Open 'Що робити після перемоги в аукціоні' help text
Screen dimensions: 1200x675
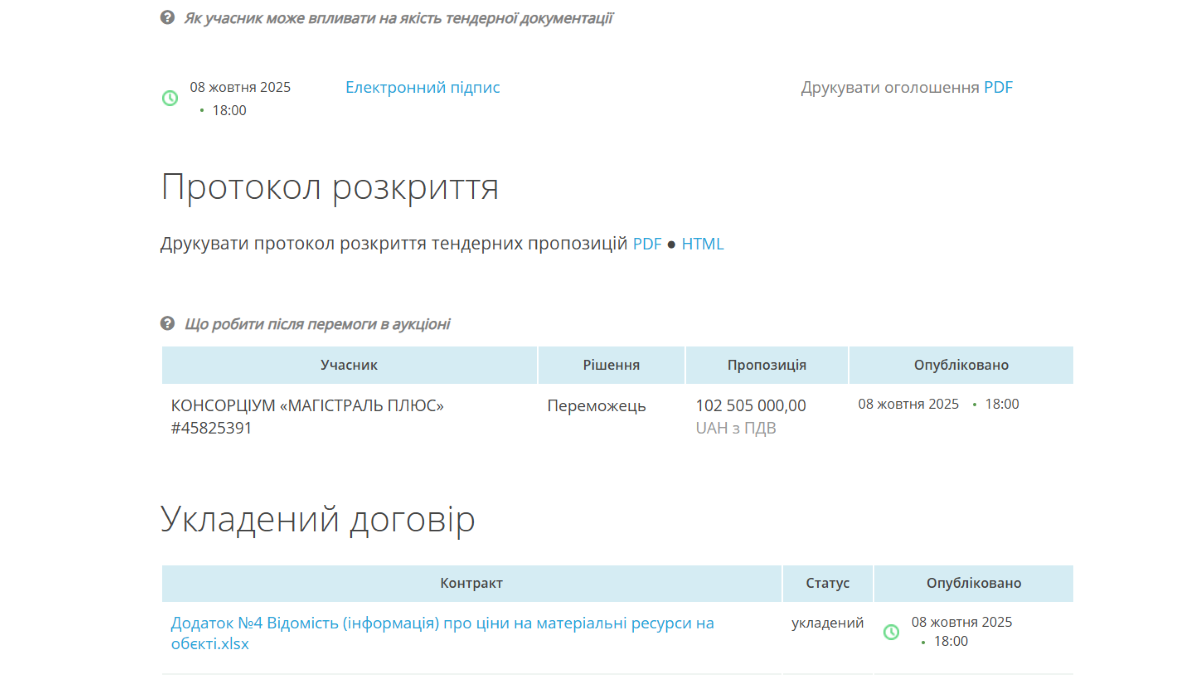tap(317, 324)
